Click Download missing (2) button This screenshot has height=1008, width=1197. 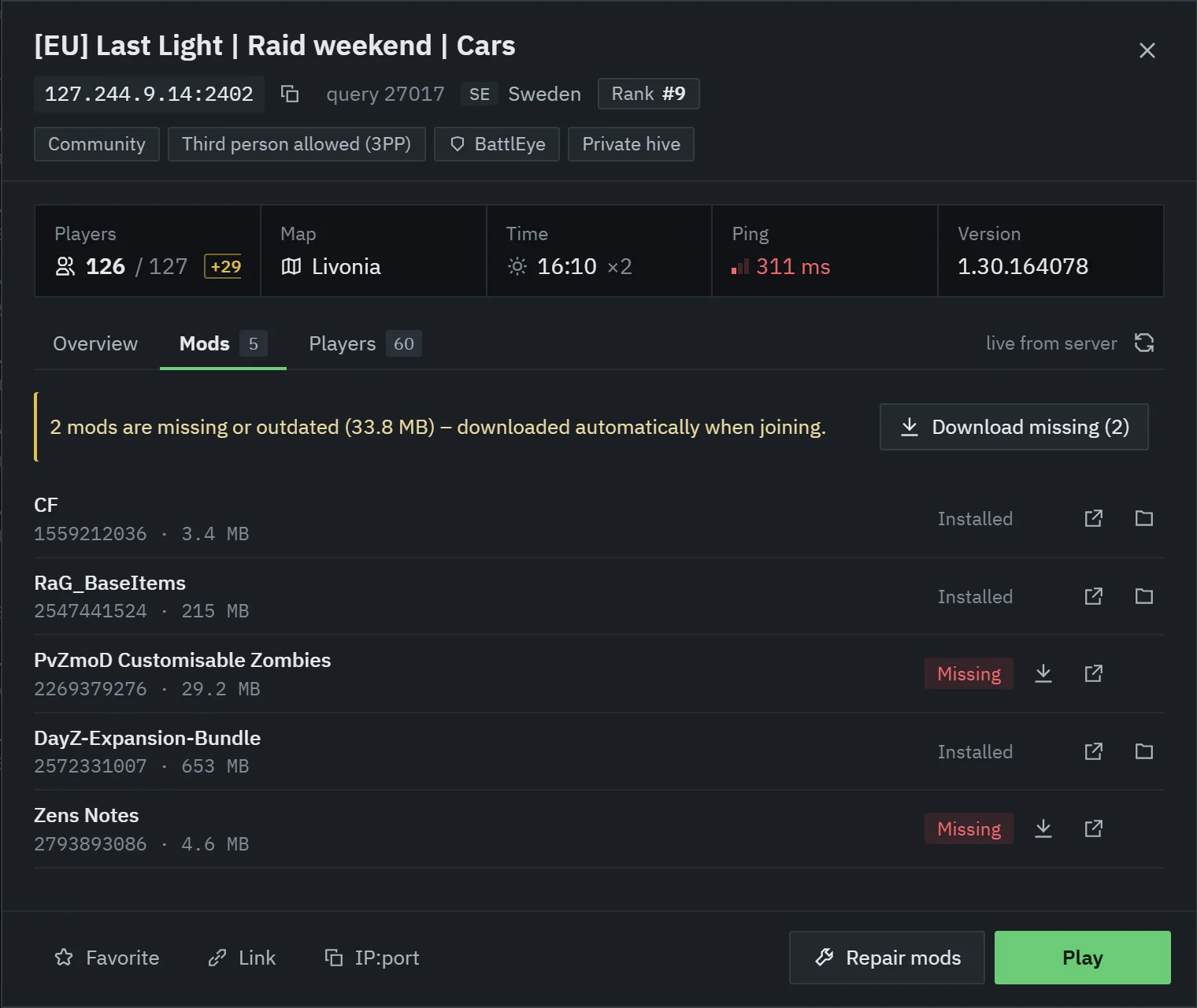point(1014,427)
